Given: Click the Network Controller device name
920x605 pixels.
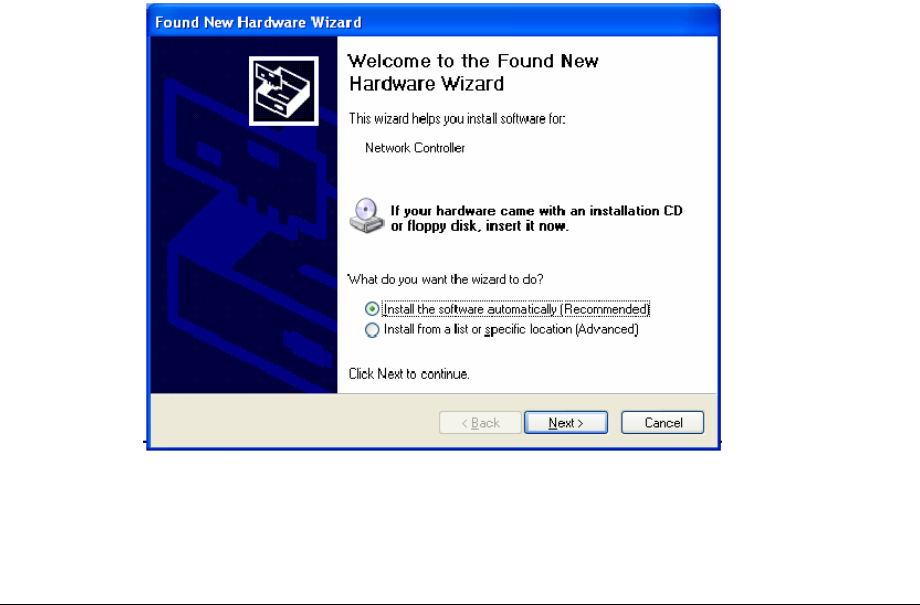Looking at the screenshot, I should [x=415, y=148].
